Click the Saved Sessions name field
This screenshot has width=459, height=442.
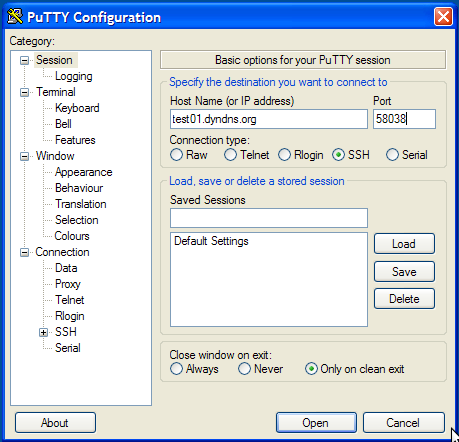(x=269, y=218)
